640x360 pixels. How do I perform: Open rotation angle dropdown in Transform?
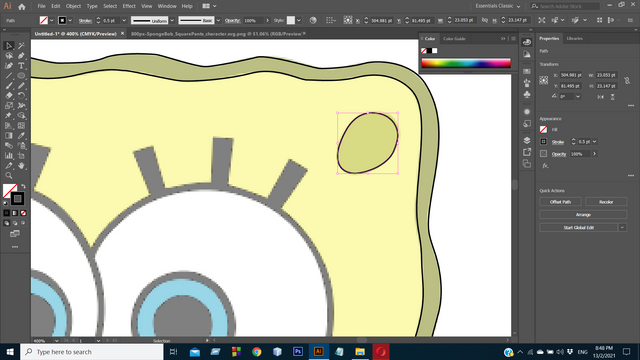(578, 97)
